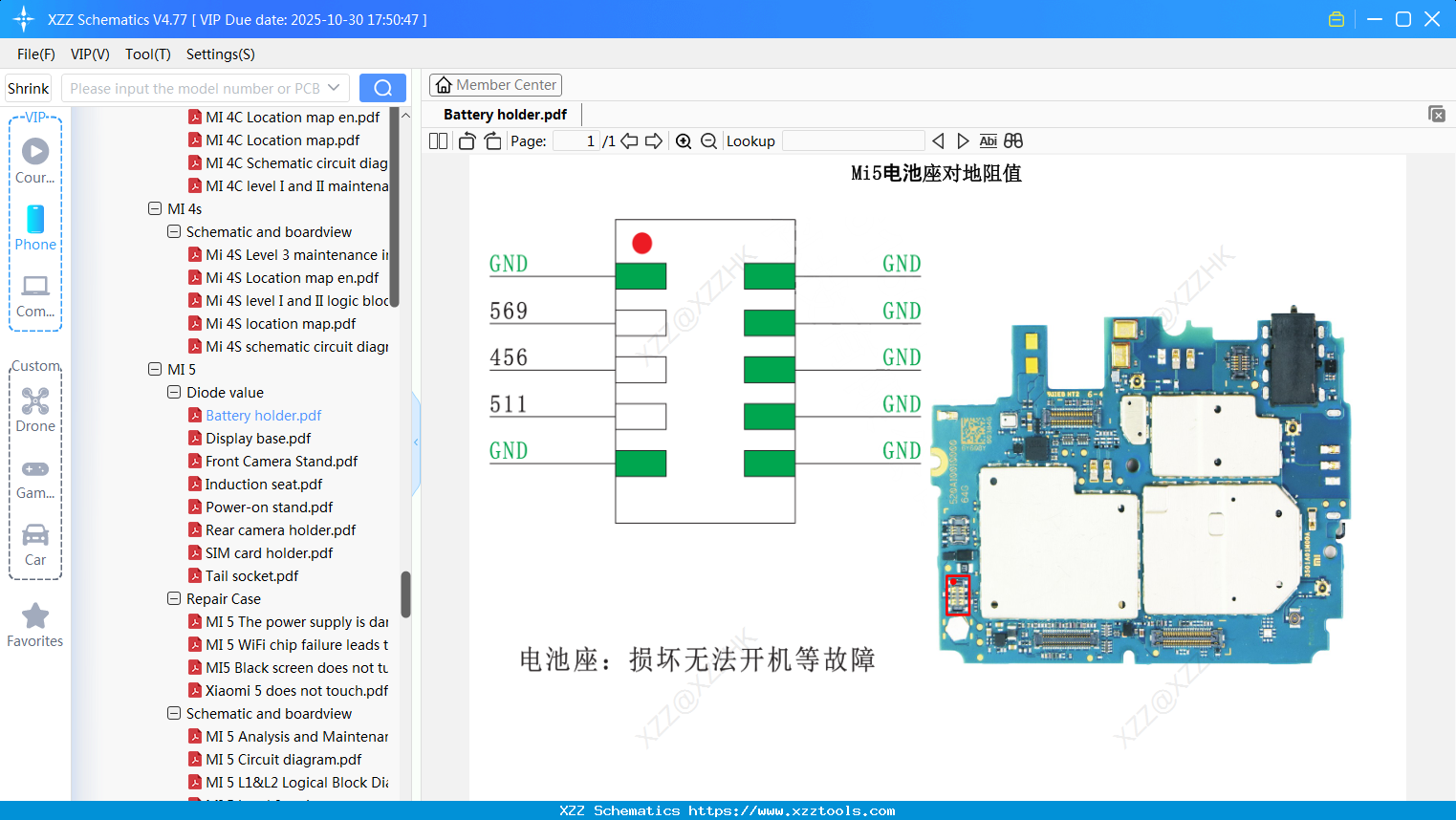Click the Page number field
Screen dimensions: 1456x820
coord(576,141)
